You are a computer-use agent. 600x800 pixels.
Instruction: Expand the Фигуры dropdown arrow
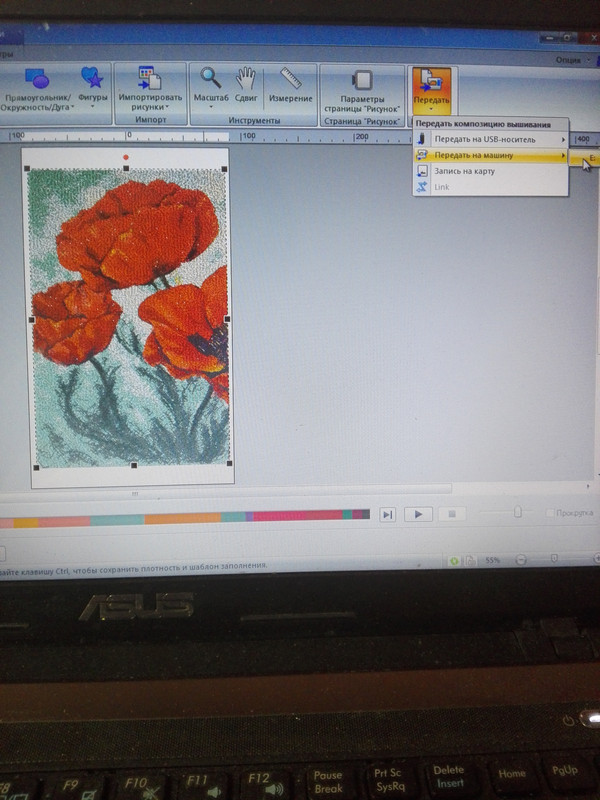click(92, 107)
